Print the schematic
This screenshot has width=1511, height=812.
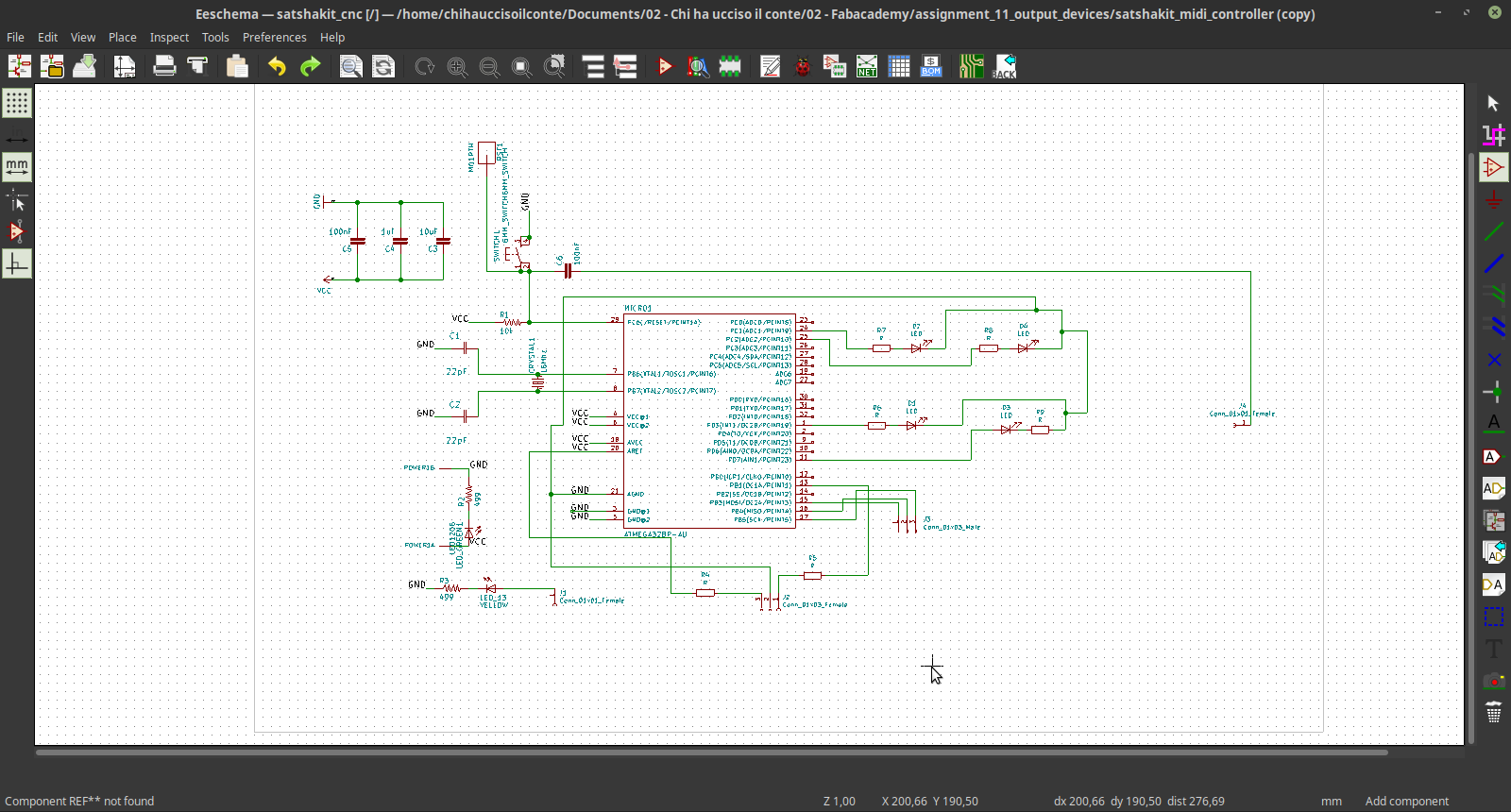[164, 66]
